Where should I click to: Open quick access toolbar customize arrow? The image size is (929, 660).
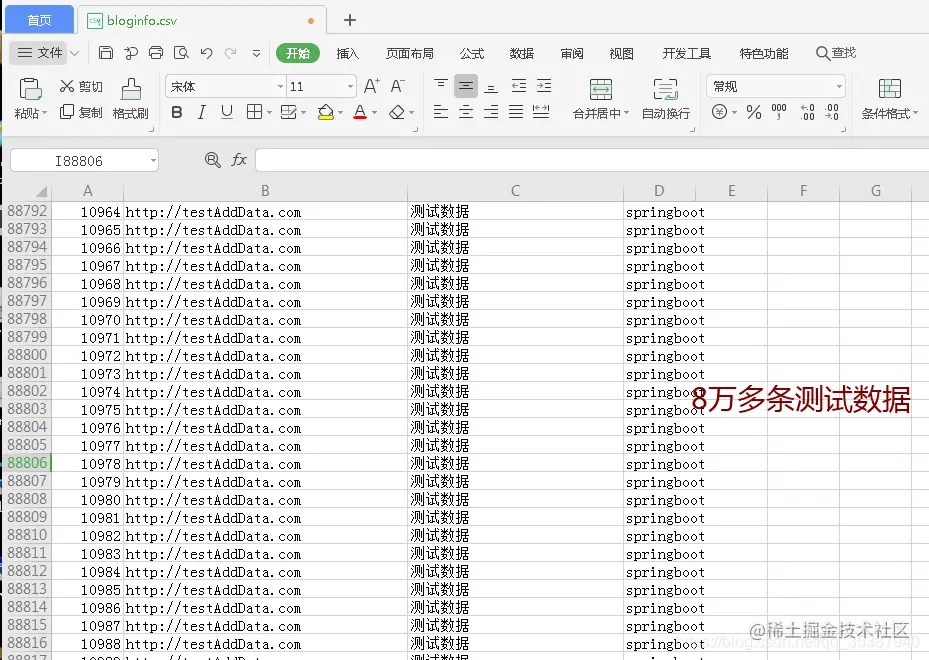[257, 53]
